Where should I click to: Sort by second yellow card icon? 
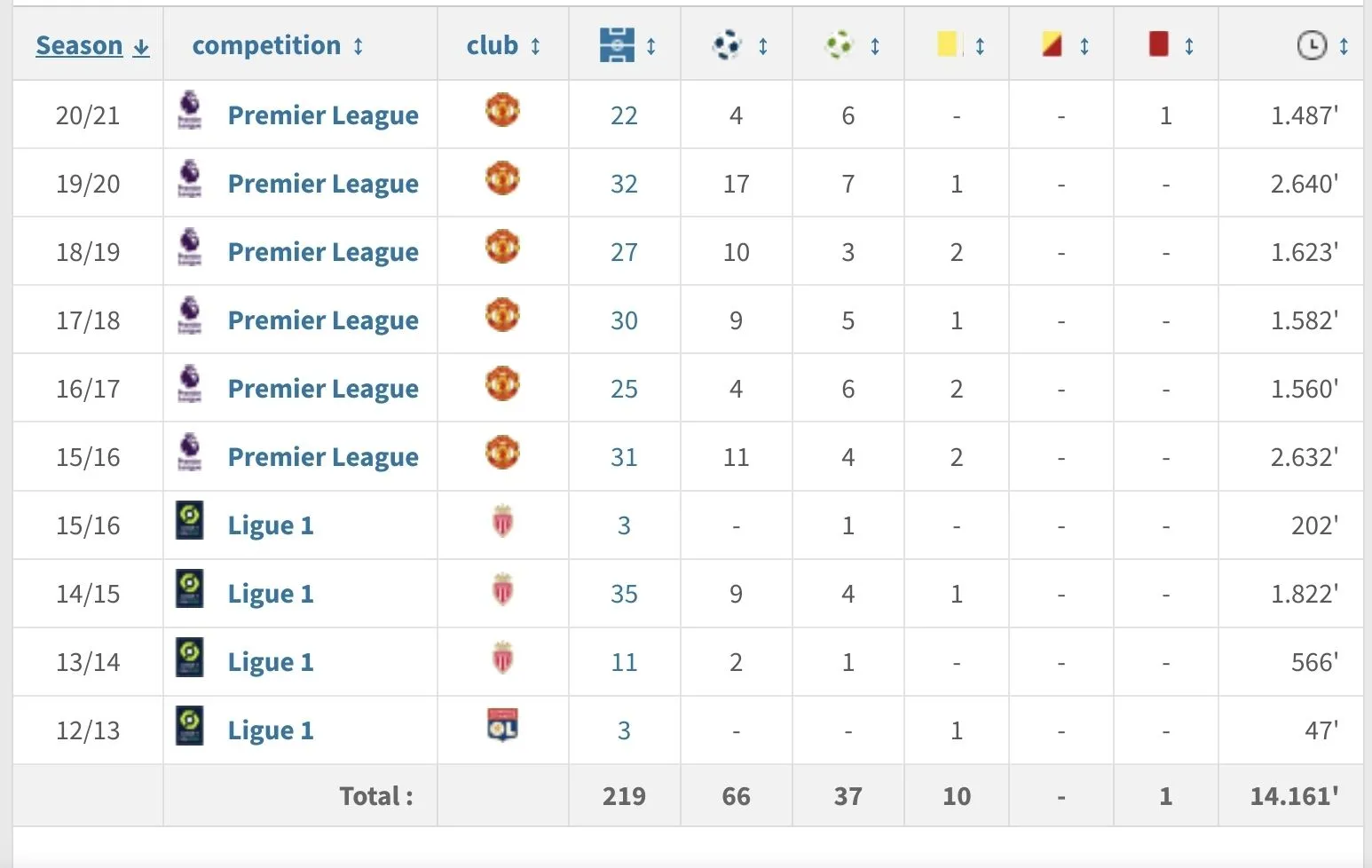click(1053, 45)
